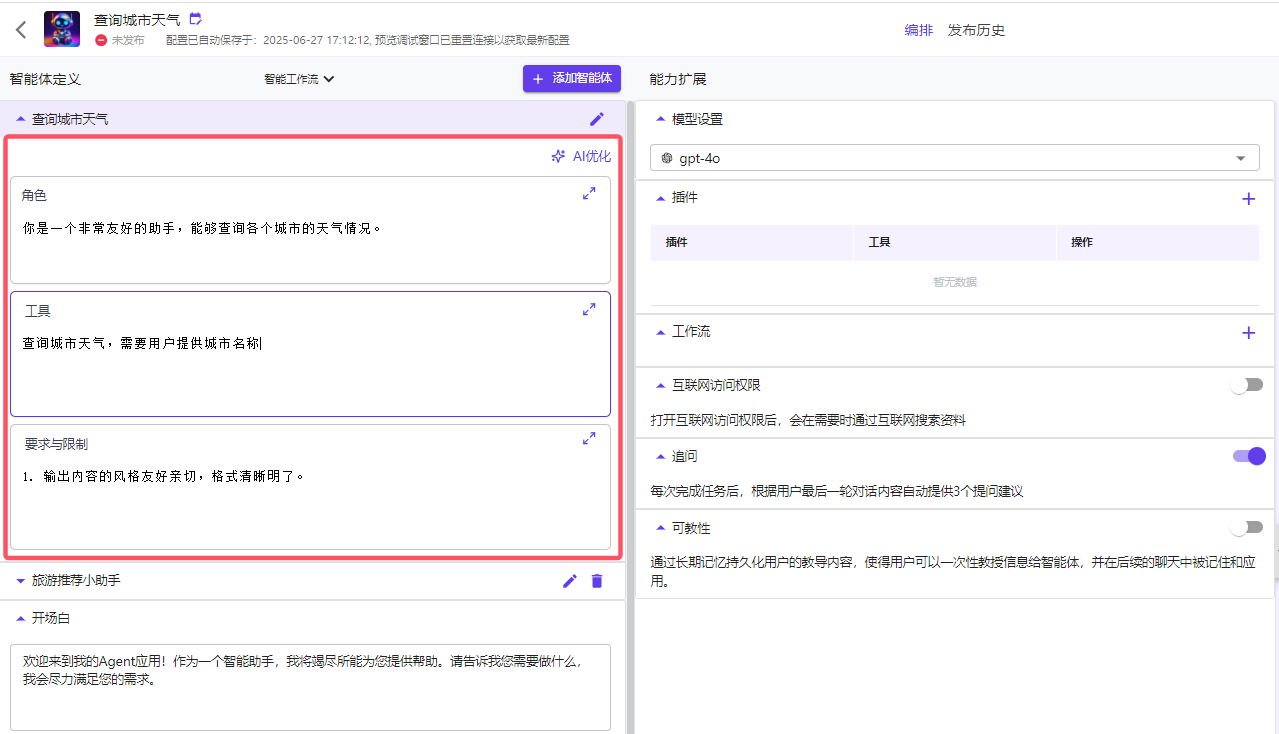Screen dimensions: 1279x734
Task: Open the 智能工作流 dropdown
Action: point(299,79)
